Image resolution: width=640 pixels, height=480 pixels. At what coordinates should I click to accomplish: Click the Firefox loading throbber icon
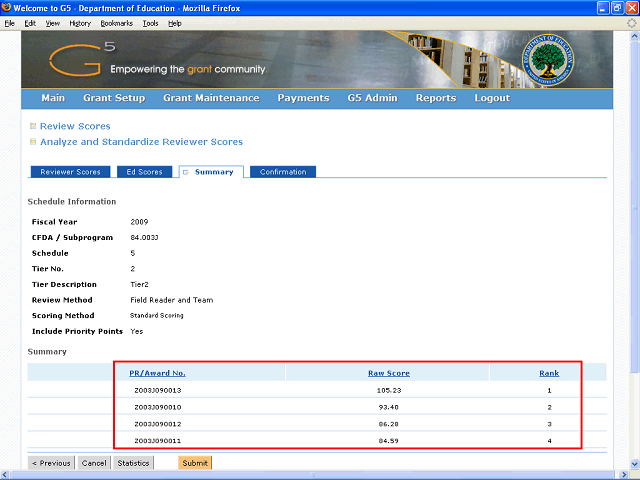(631, 23)
